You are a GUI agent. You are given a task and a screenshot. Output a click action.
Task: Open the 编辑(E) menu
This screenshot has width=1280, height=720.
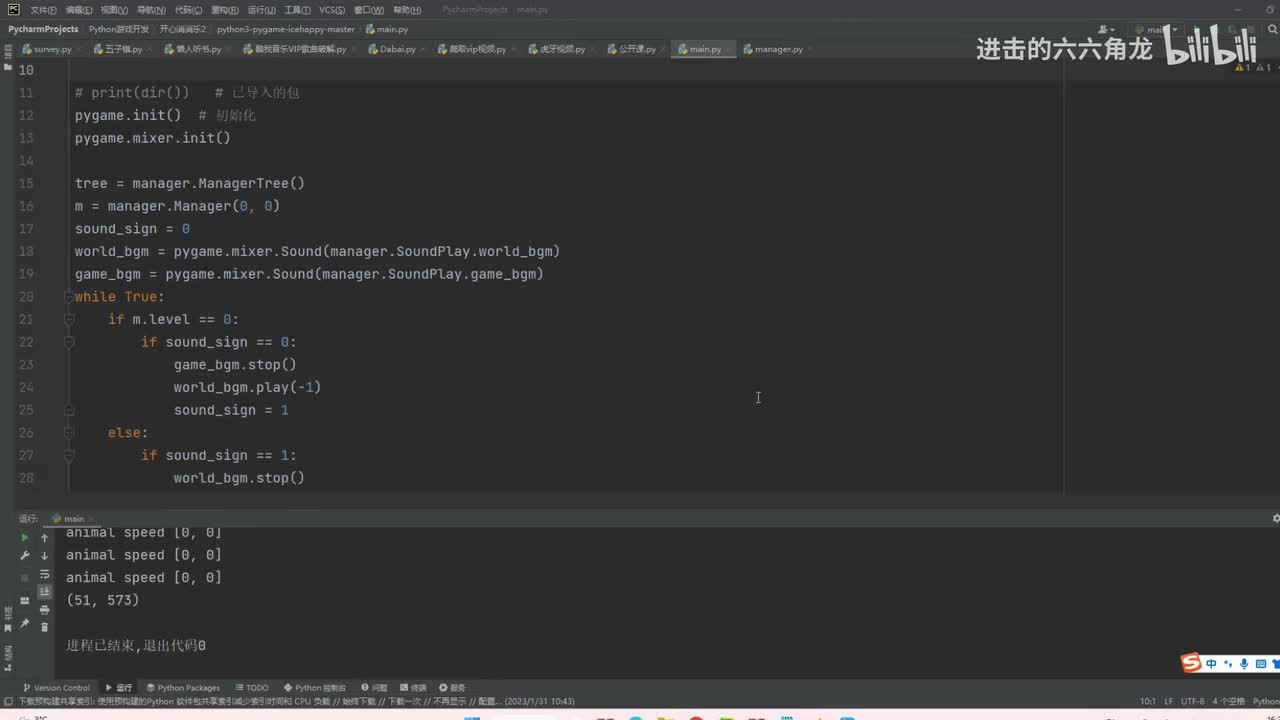point(79,10)
